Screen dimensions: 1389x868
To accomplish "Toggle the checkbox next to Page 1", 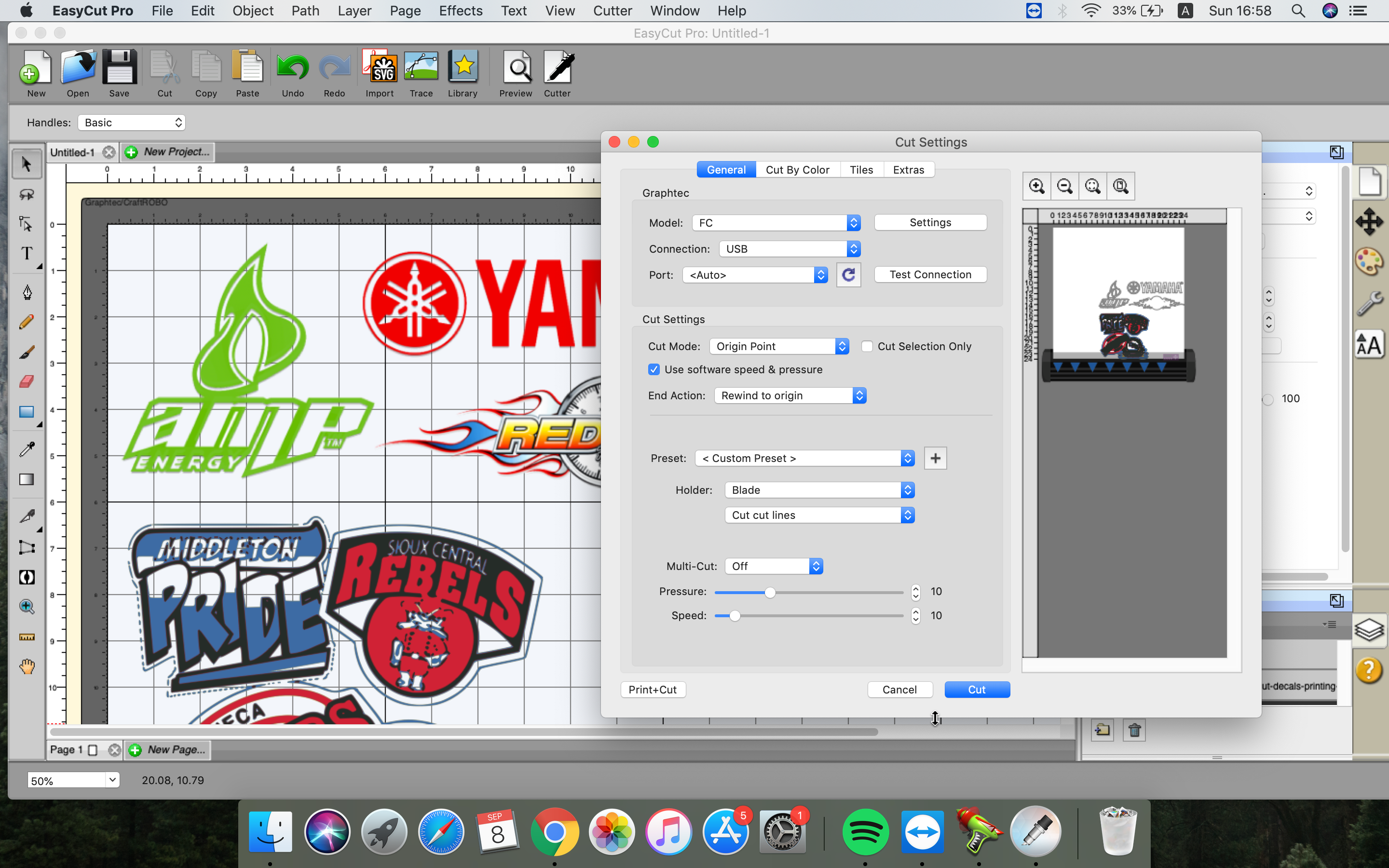I will pos(94,749).
